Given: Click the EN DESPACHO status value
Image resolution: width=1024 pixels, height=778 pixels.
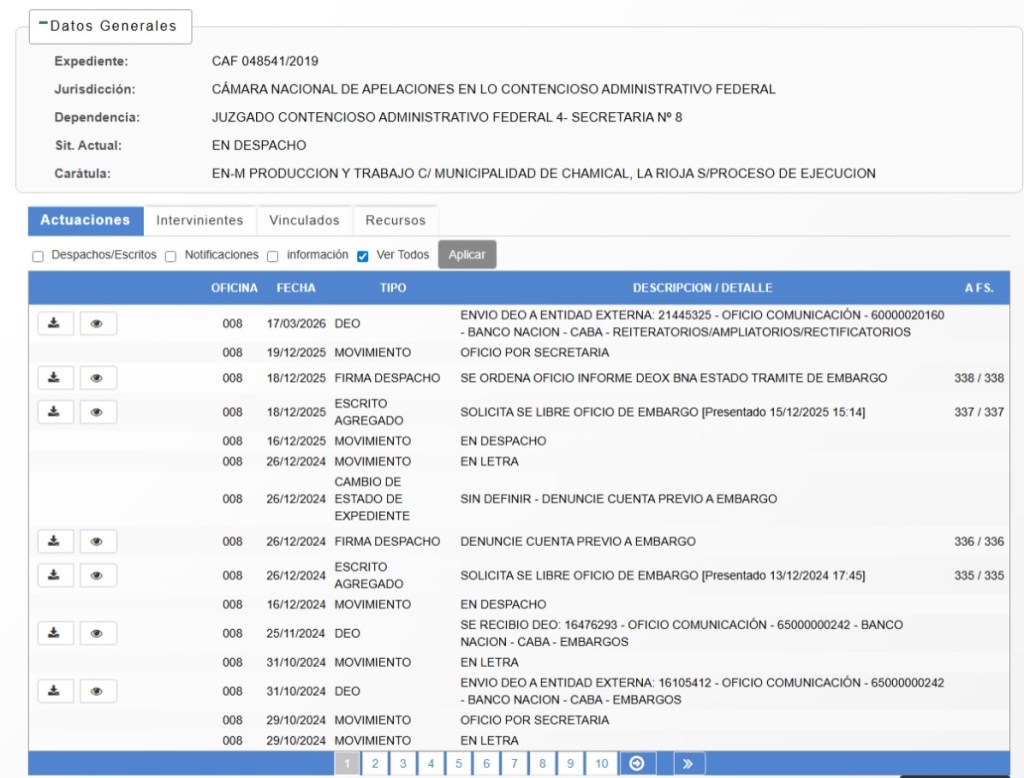Looking at the screenshot, I should (x=259, y=145).
